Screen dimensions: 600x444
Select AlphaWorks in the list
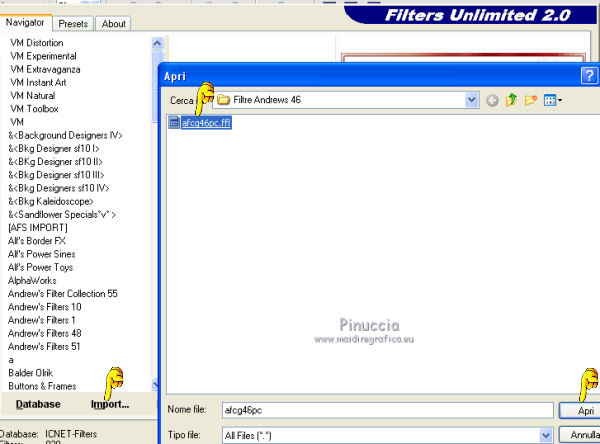point(32,281)
